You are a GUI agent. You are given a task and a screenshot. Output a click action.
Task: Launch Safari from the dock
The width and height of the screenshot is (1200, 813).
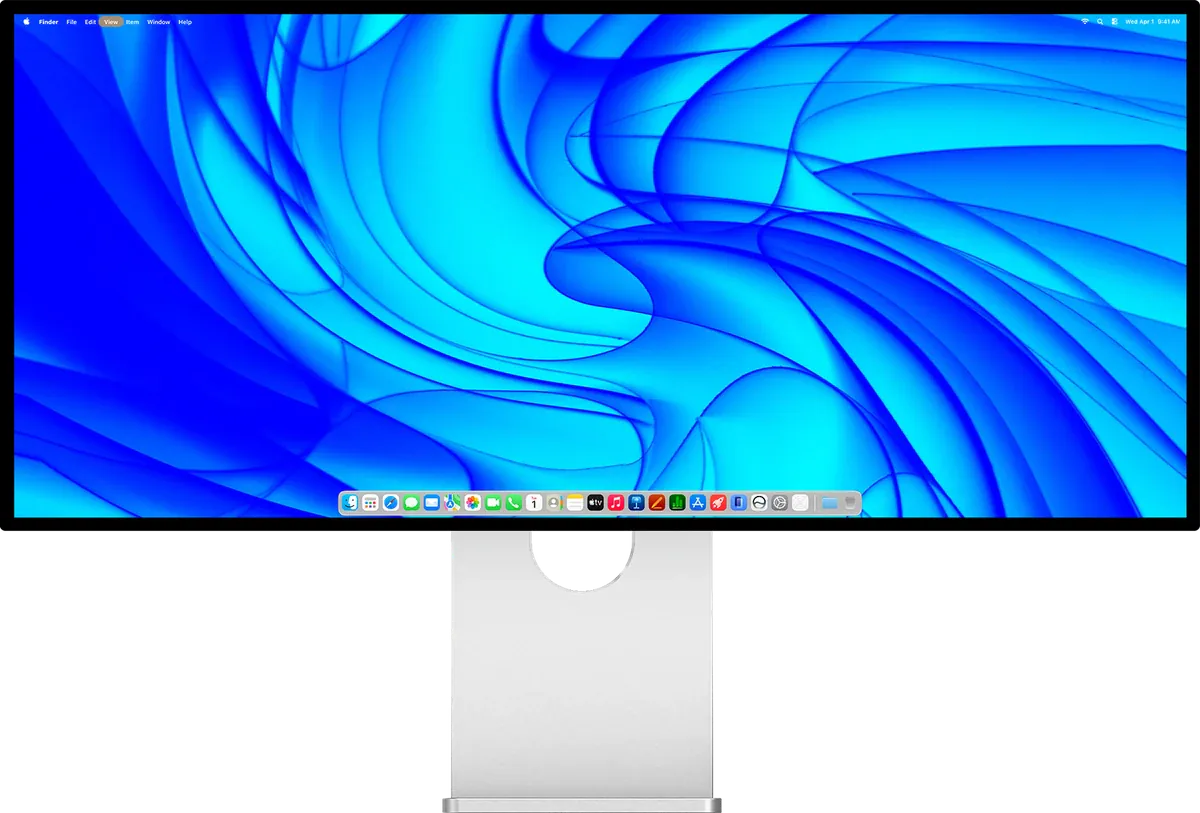click(x=391, y=503)
